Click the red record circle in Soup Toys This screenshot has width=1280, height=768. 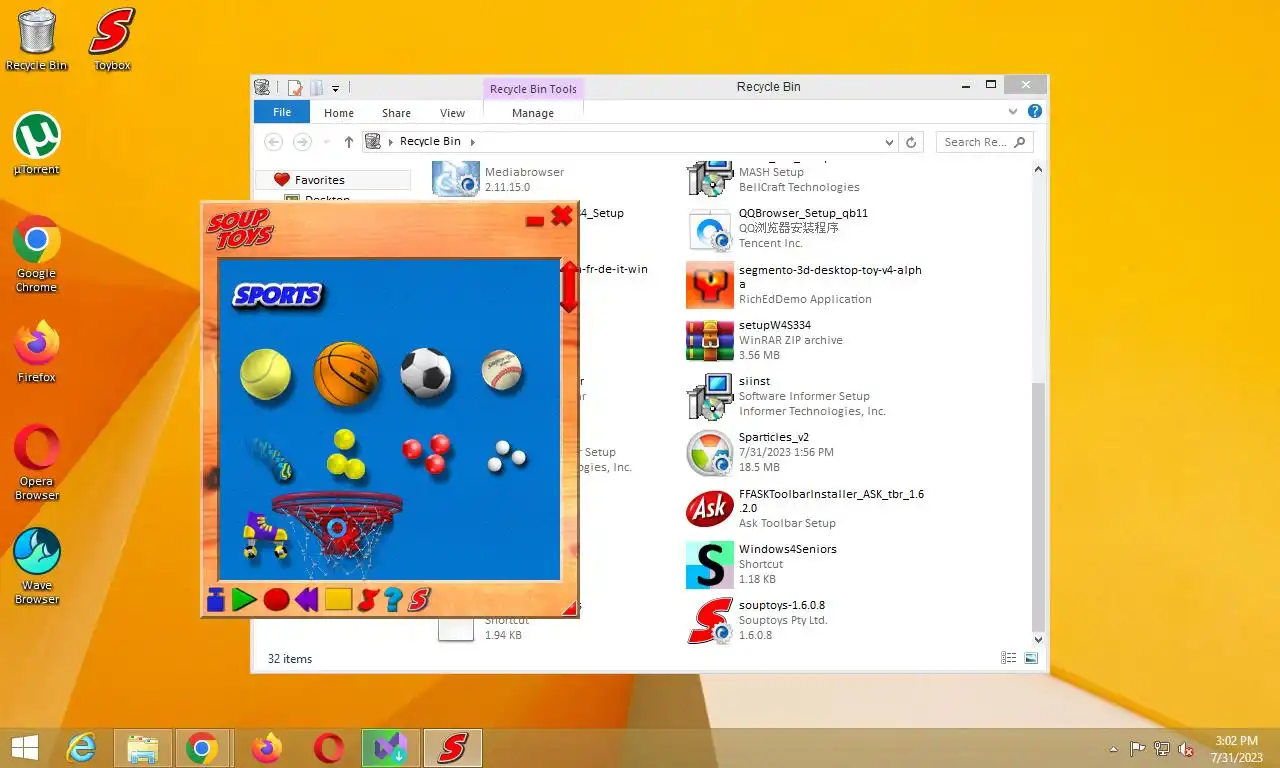coord(276,600)
